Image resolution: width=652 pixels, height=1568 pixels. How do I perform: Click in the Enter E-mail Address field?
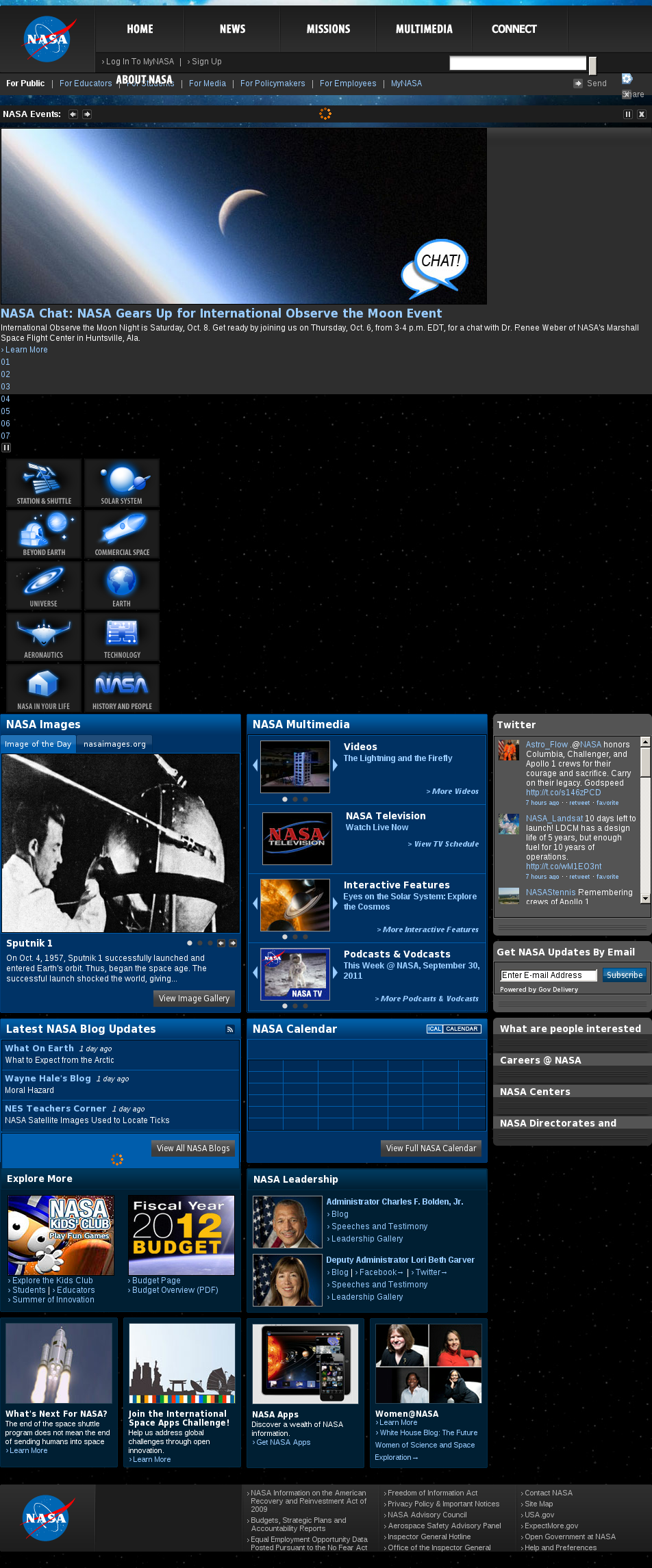[x=549, y=975]
